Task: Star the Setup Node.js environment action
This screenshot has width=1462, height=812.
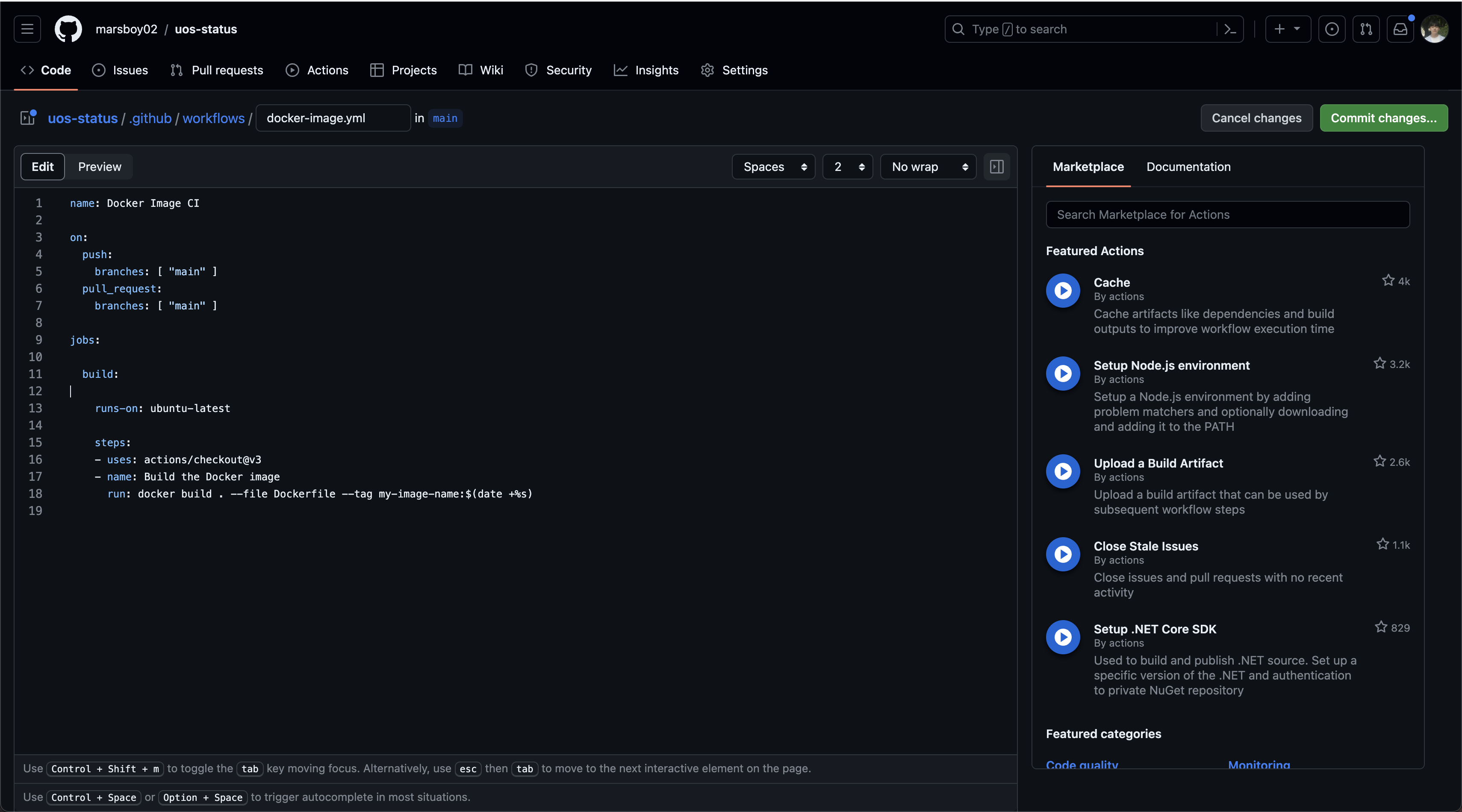Action: tap(1379, 364)
